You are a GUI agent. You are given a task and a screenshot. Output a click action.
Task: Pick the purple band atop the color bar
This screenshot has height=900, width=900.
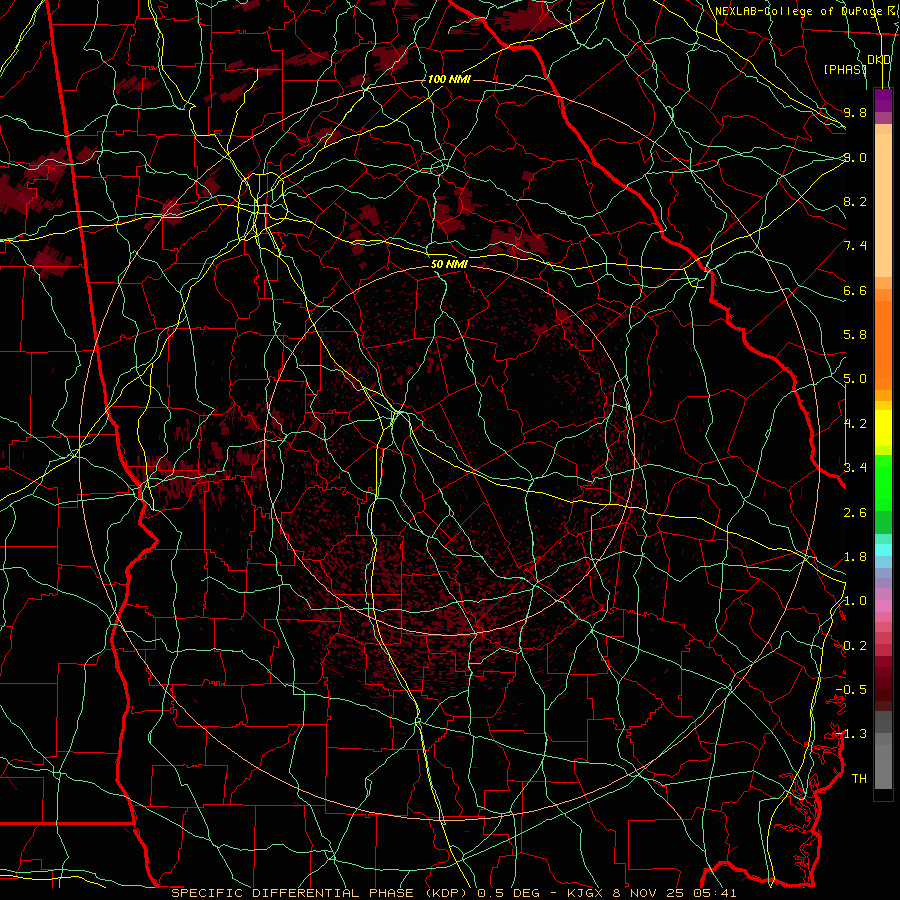click(883, 100)
